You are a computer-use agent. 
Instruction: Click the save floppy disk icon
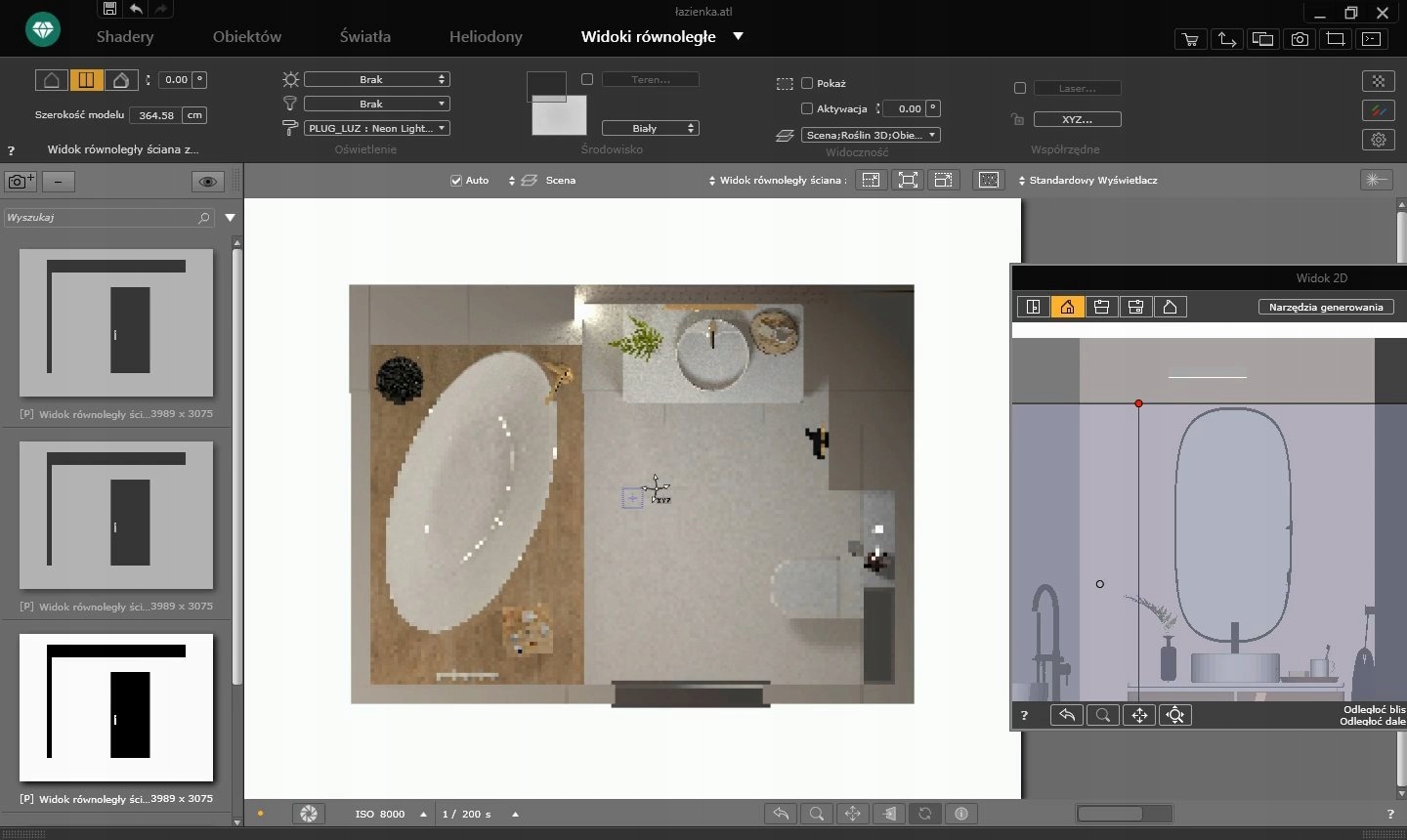coord(109,9)
